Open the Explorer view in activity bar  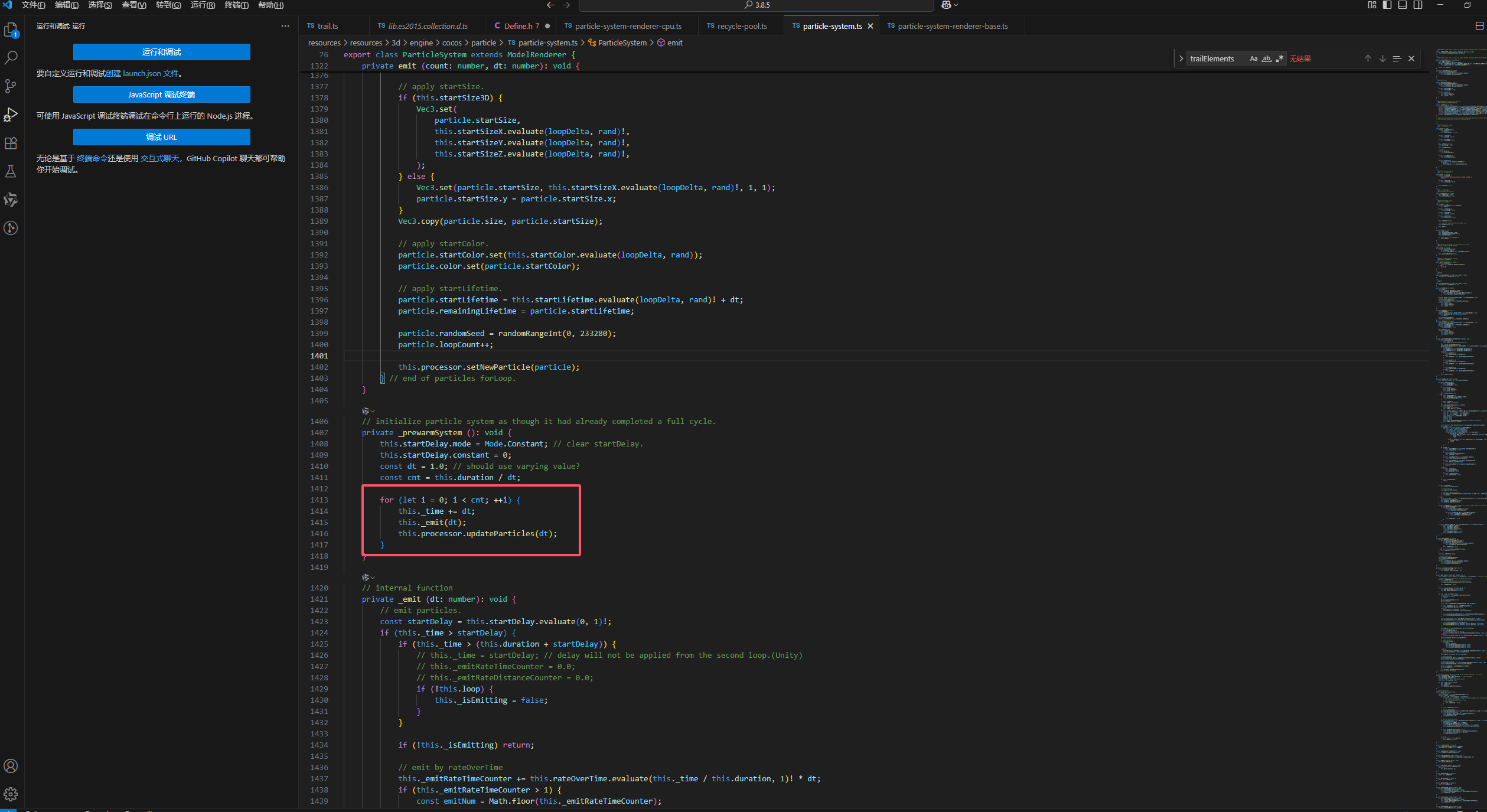point(11,30)
